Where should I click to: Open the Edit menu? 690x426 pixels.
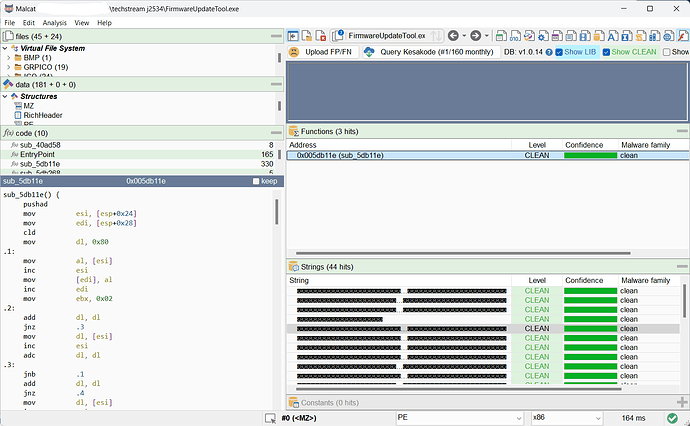point(29,23)
